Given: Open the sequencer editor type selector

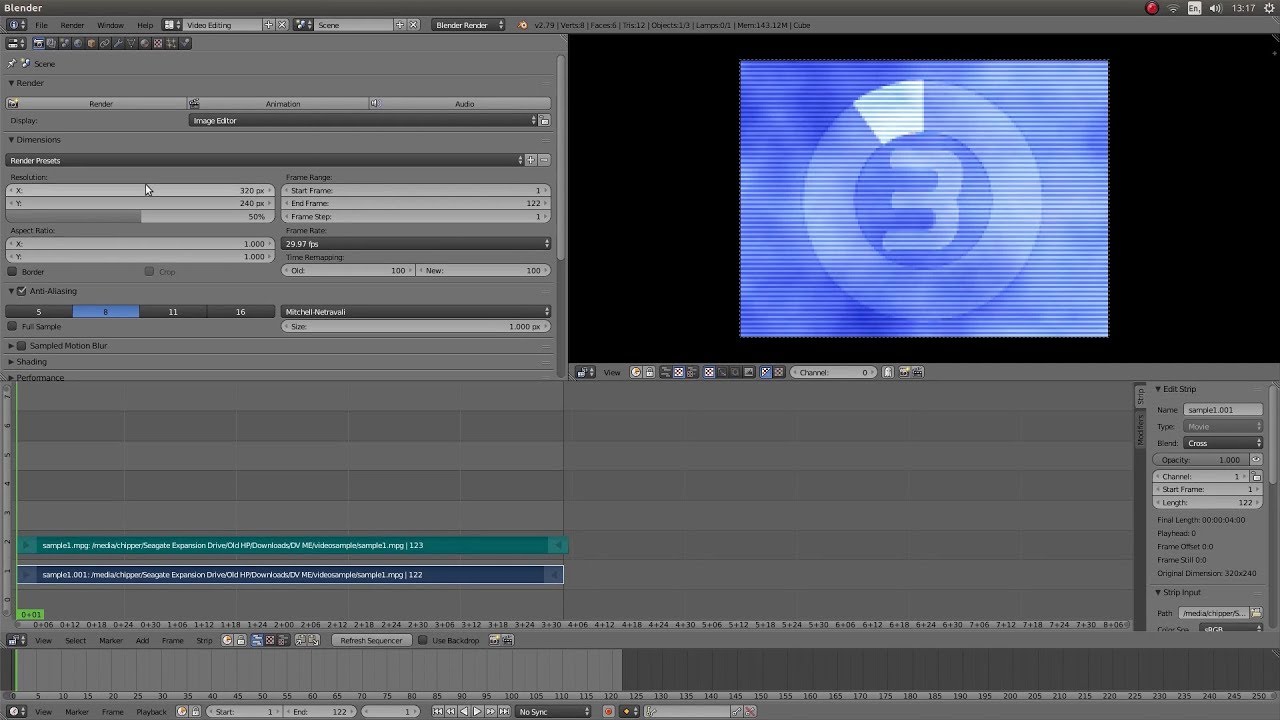Looking at the screenshot, I should point(17,640).
